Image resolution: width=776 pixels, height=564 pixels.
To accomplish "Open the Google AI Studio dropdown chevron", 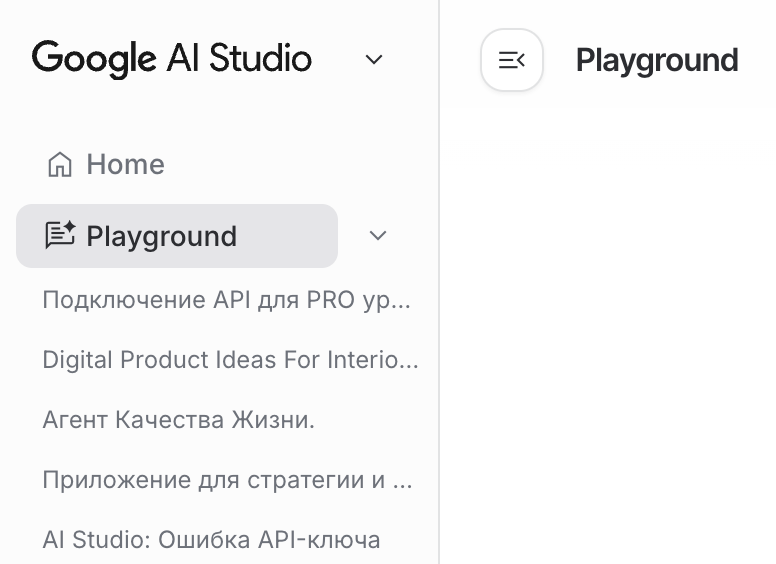I will (x=374, y=60).
